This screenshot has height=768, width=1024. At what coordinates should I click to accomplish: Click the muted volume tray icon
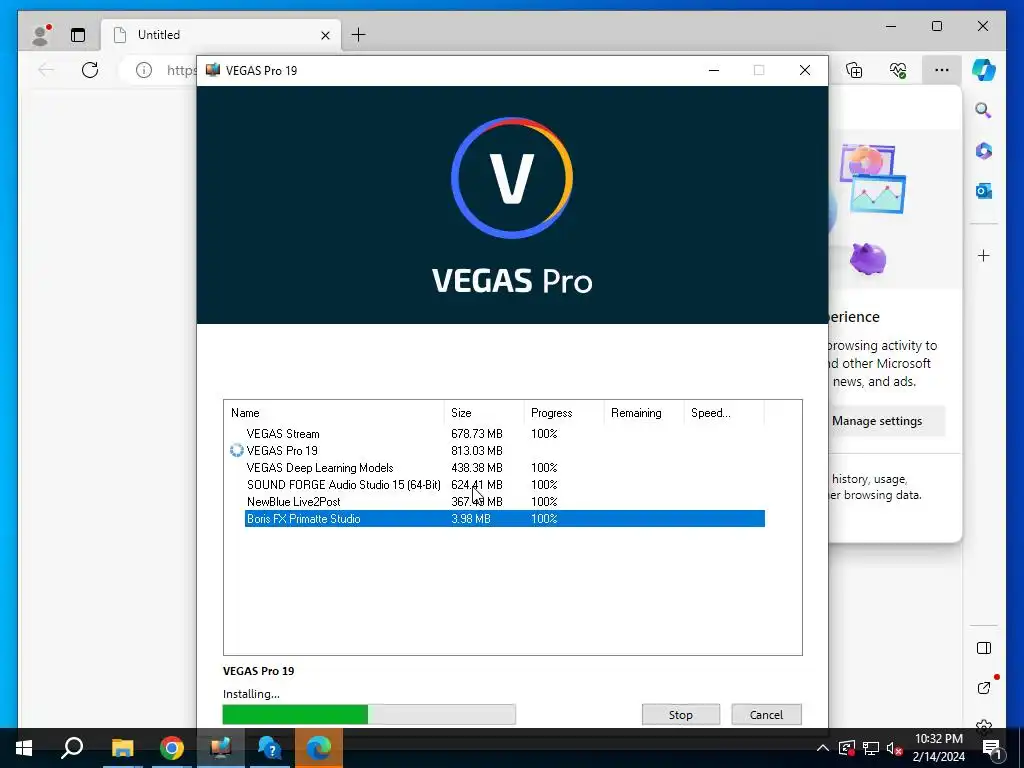tap(894, 748)
